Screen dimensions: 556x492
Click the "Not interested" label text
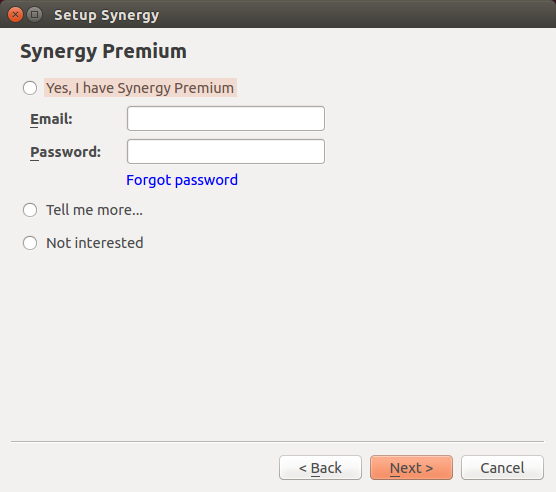click(95, 243)
